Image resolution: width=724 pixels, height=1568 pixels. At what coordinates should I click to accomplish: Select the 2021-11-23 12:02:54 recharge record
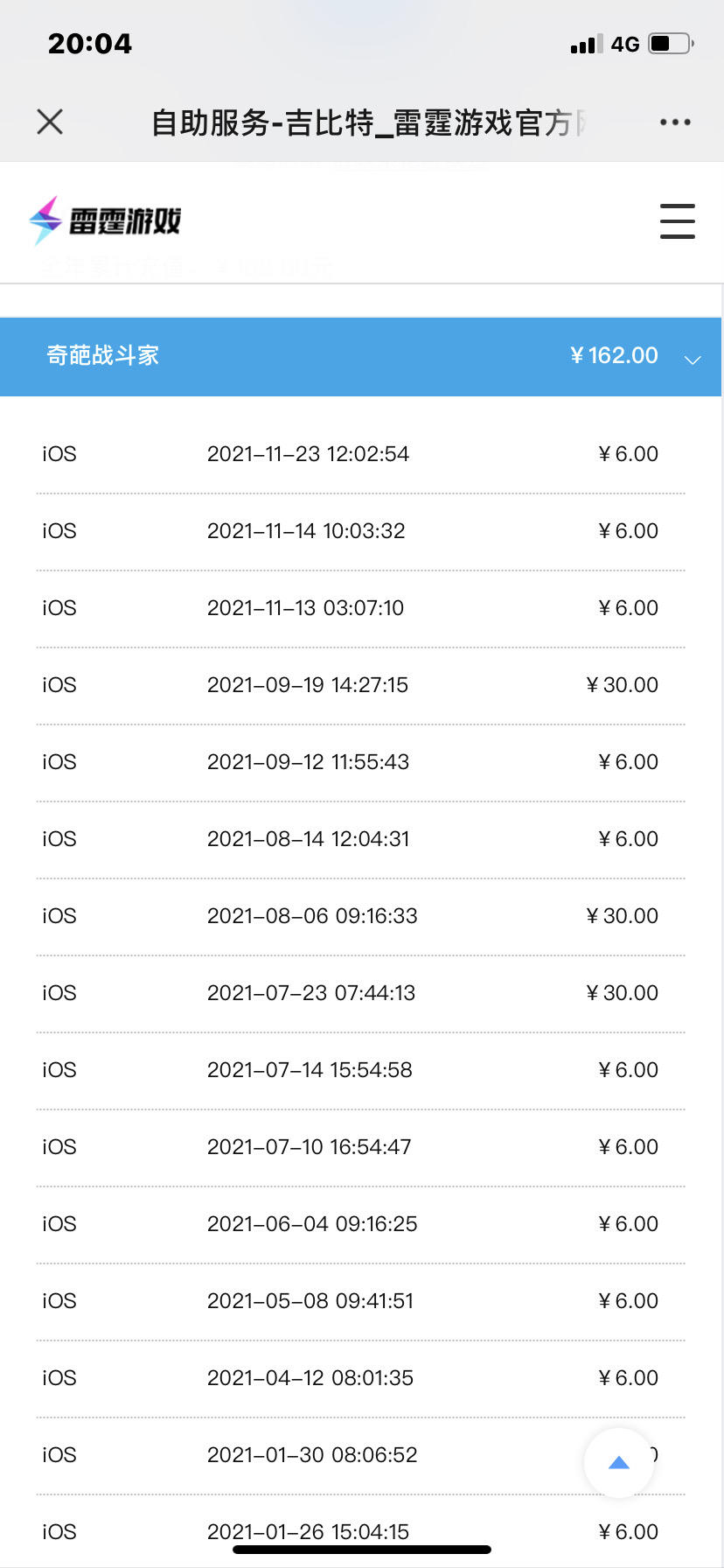click(360, 454)
